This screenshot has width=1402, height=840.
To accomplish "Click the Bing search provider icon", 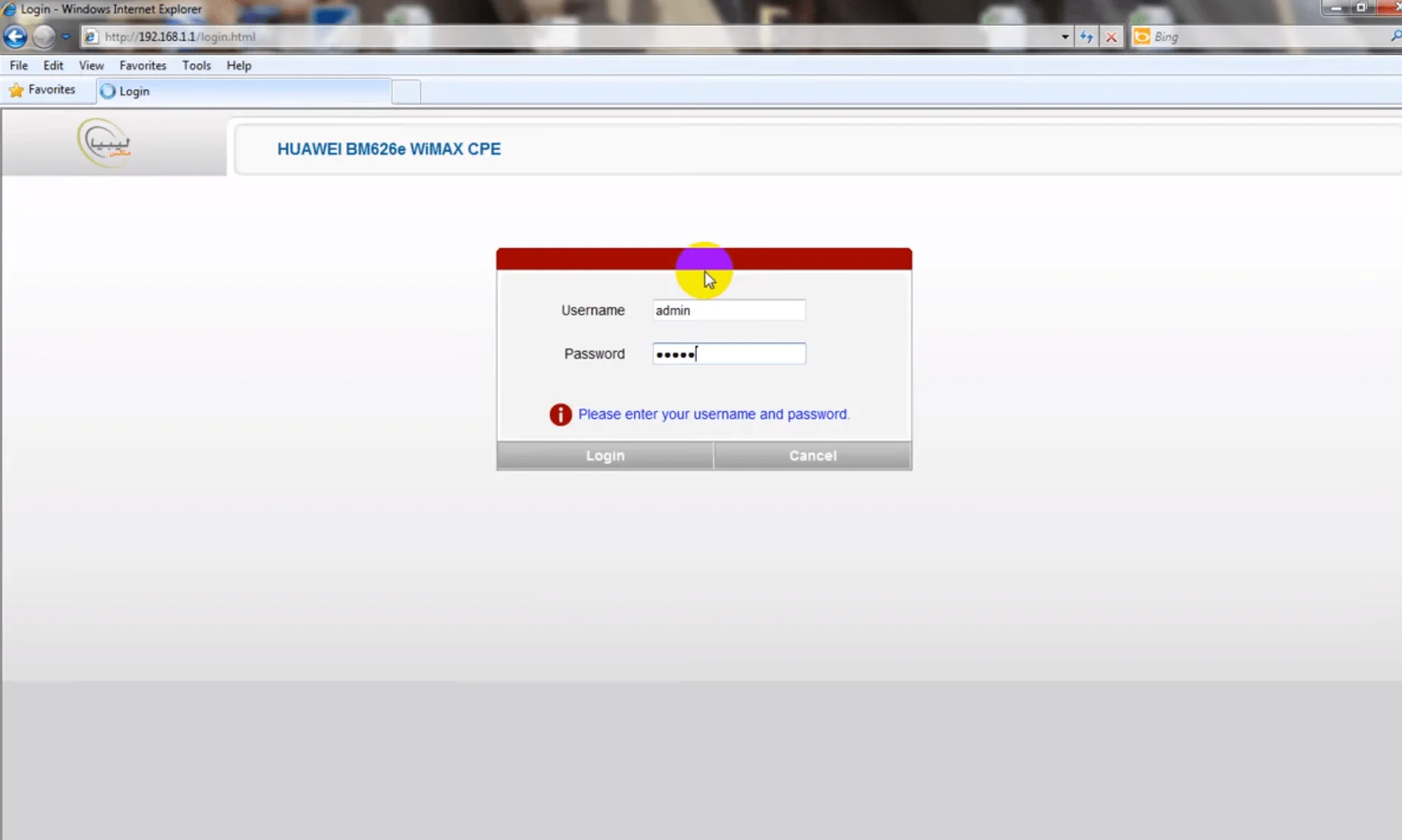I will tap(1142, 36).
